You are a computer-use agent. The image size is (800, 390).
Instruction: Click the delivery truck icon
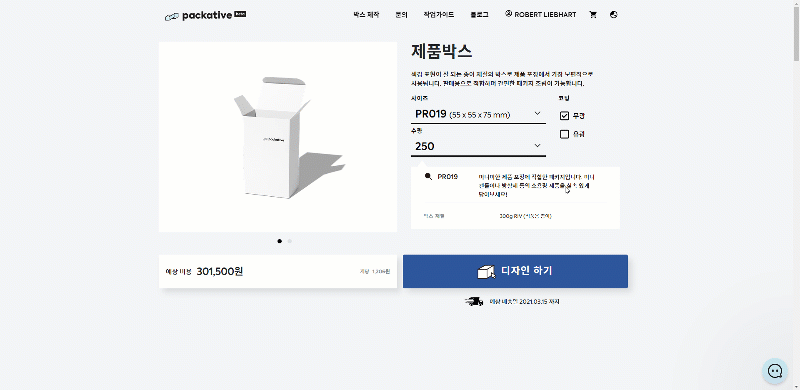[474, 302]
